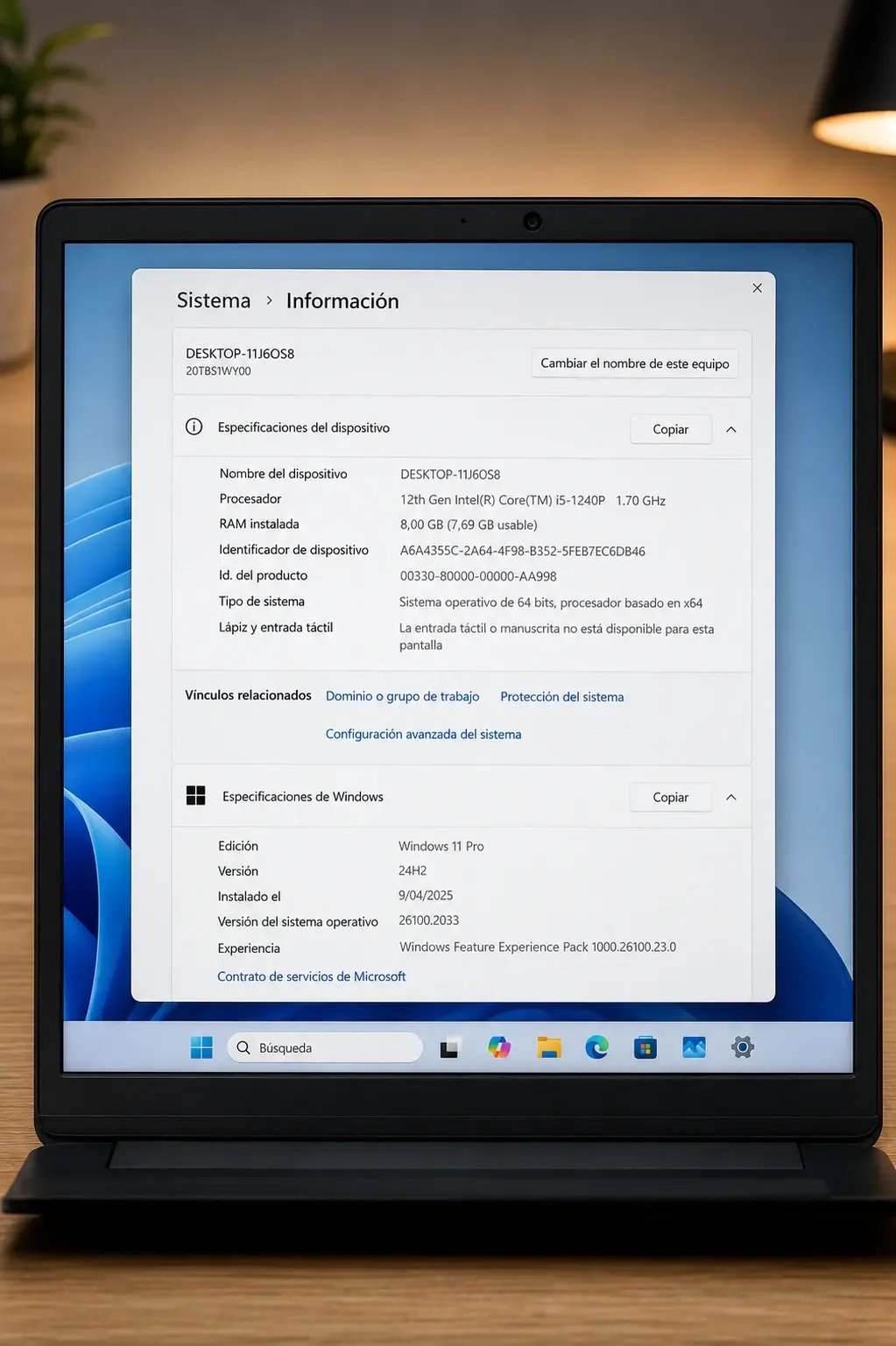The height and width of the screenshot is (1346, 896).
Task: Open Configuración avanzada del sistema link
Action: pos(424,734)
